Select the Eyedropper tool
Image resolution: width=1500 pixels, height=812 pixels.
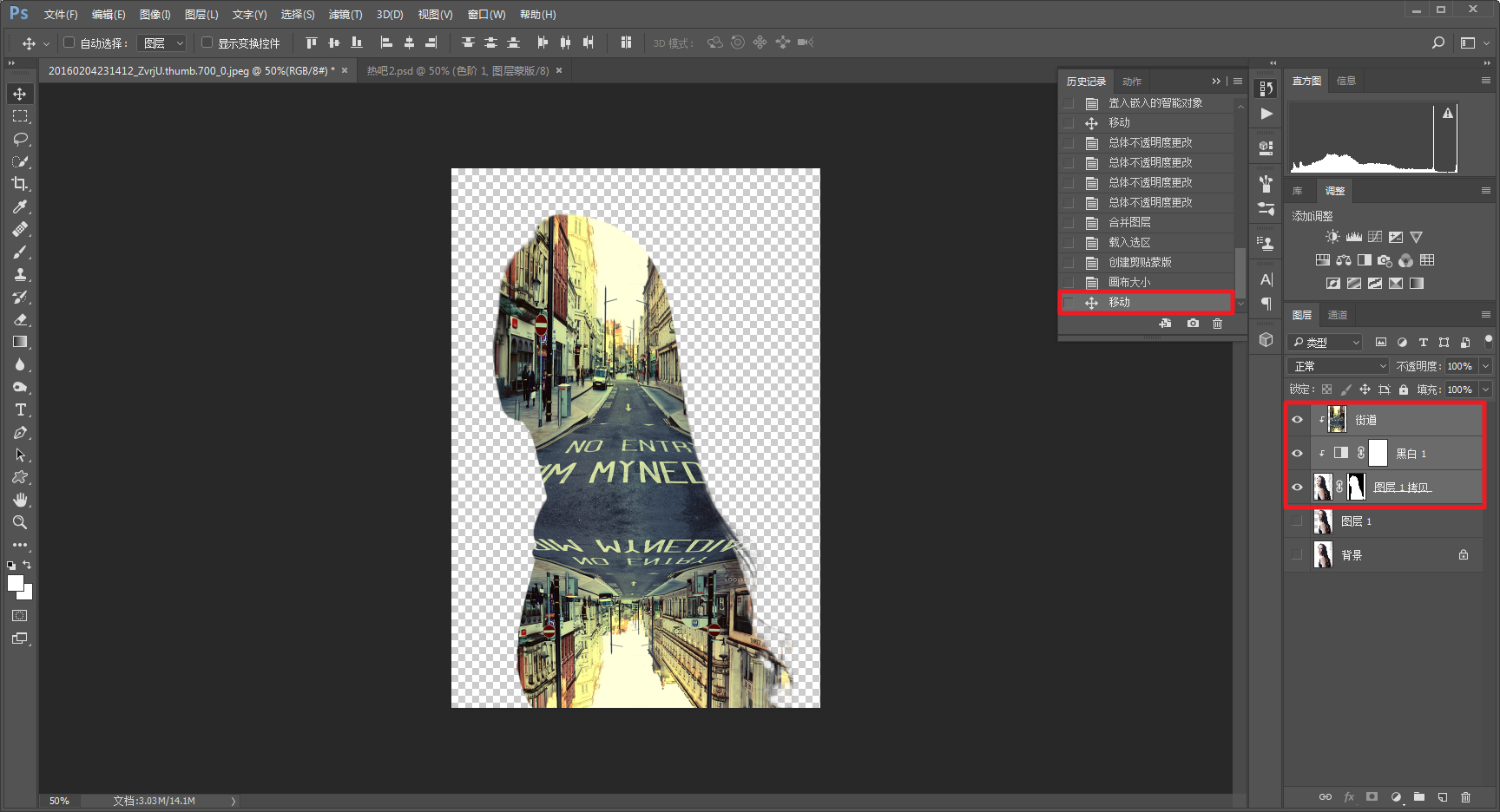tap(20, 206)
